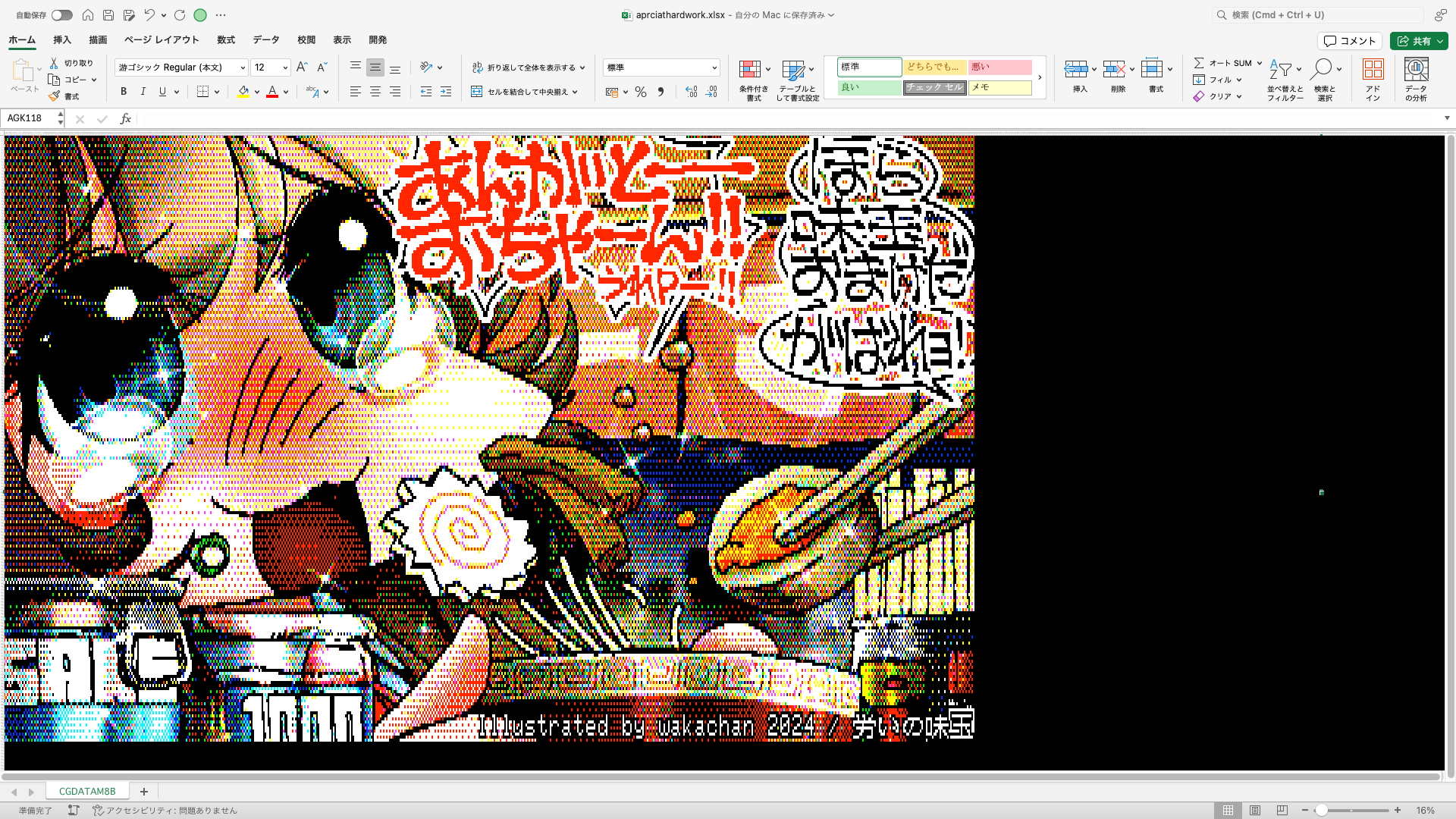The image size is (1456, 819).
Task: Click the zoom slider handle
Action: pyautogui.click(x=1321, y=811)
